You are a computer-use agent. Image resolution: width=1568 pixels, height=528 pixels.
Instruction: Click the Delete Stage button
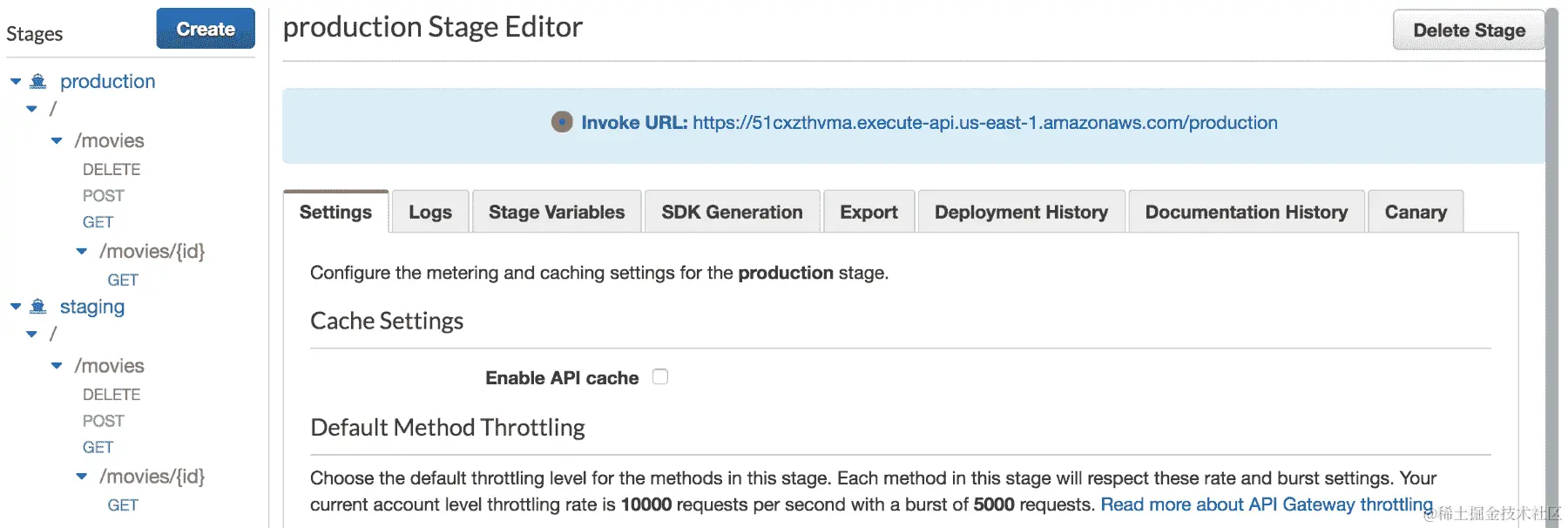click(1469, 30)
